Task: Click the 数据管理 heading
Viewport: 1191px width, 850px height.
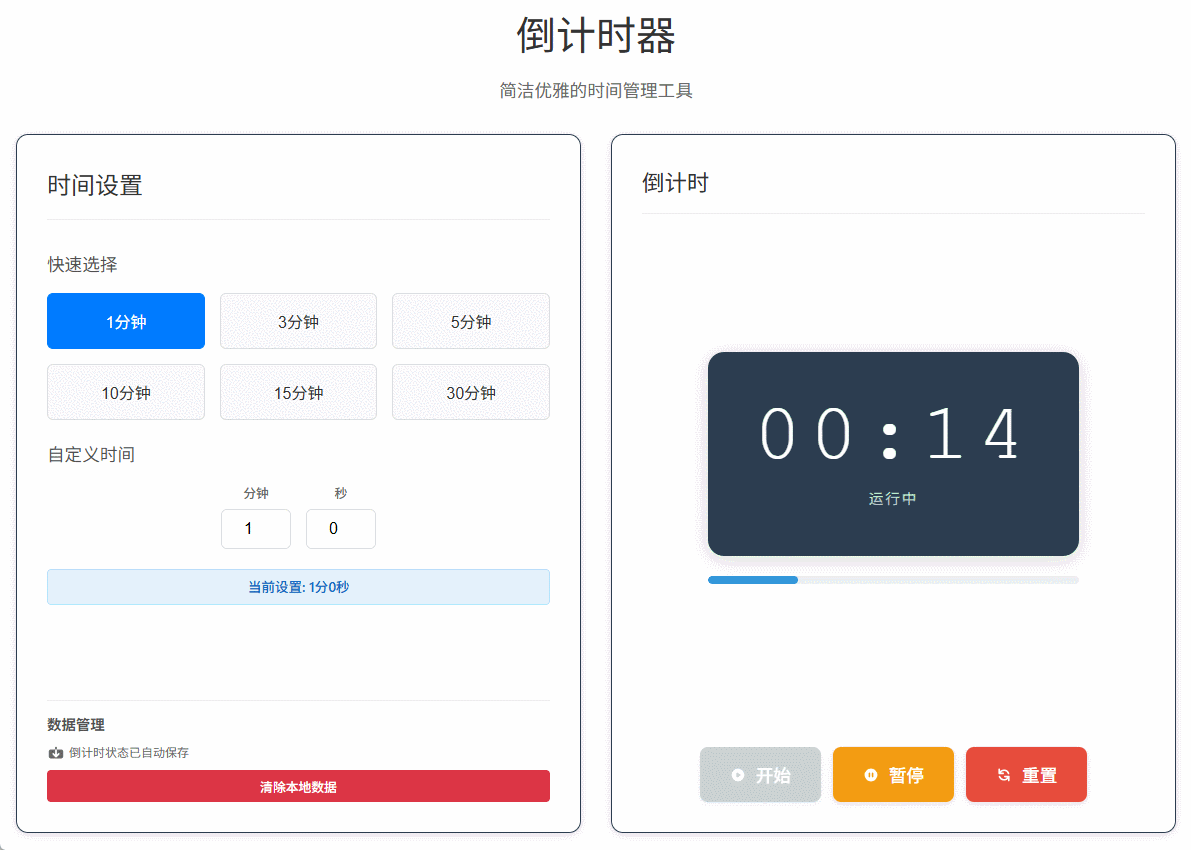Action: (x=76, y=725)
